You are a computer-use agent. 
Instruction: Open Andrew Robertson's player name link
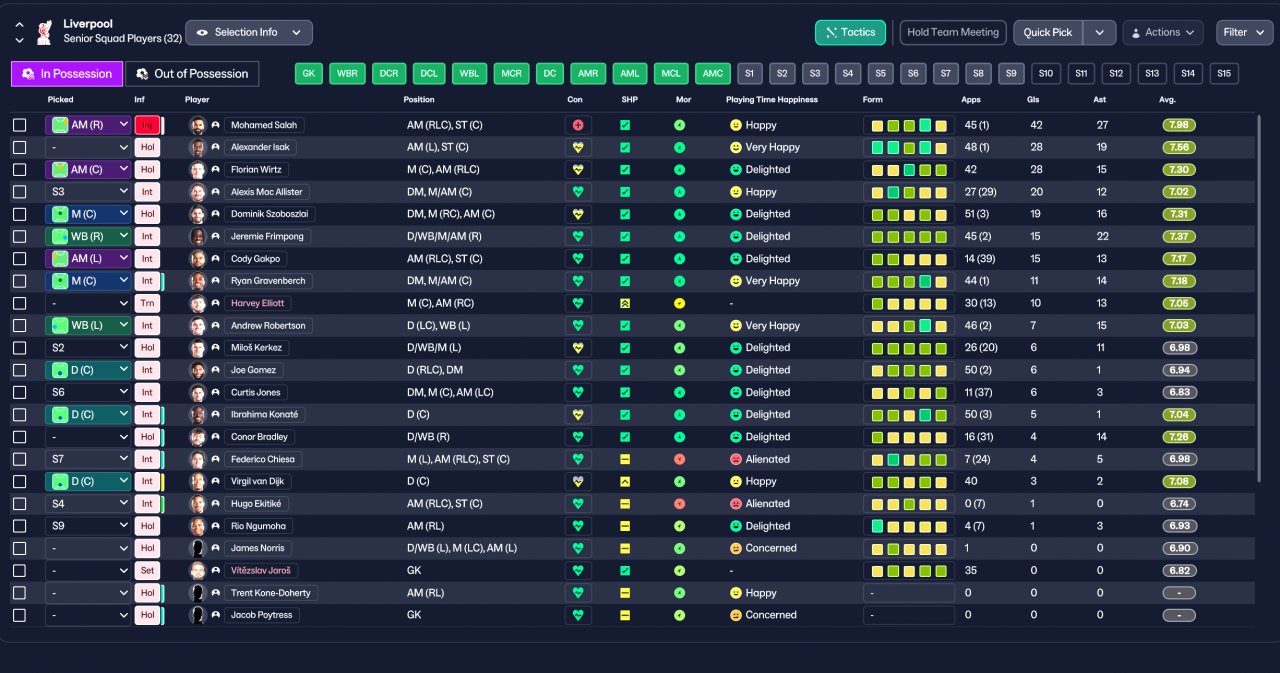268,326
